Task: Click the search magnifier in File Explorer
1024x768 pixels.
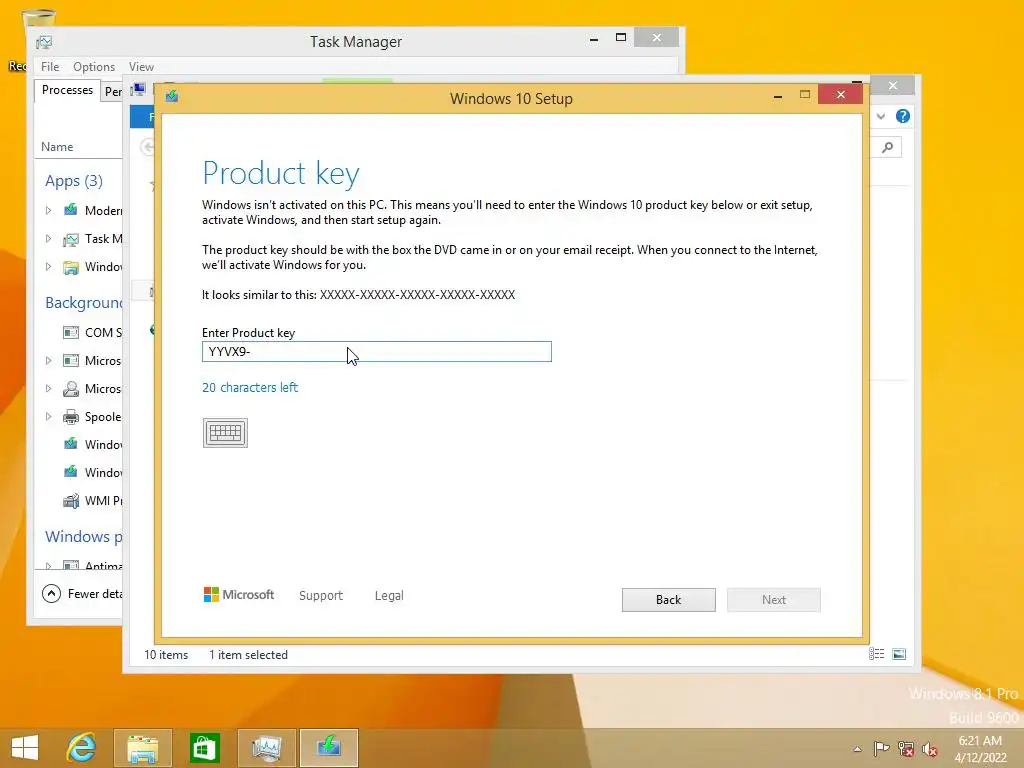Action: click(x=888, y=148)
